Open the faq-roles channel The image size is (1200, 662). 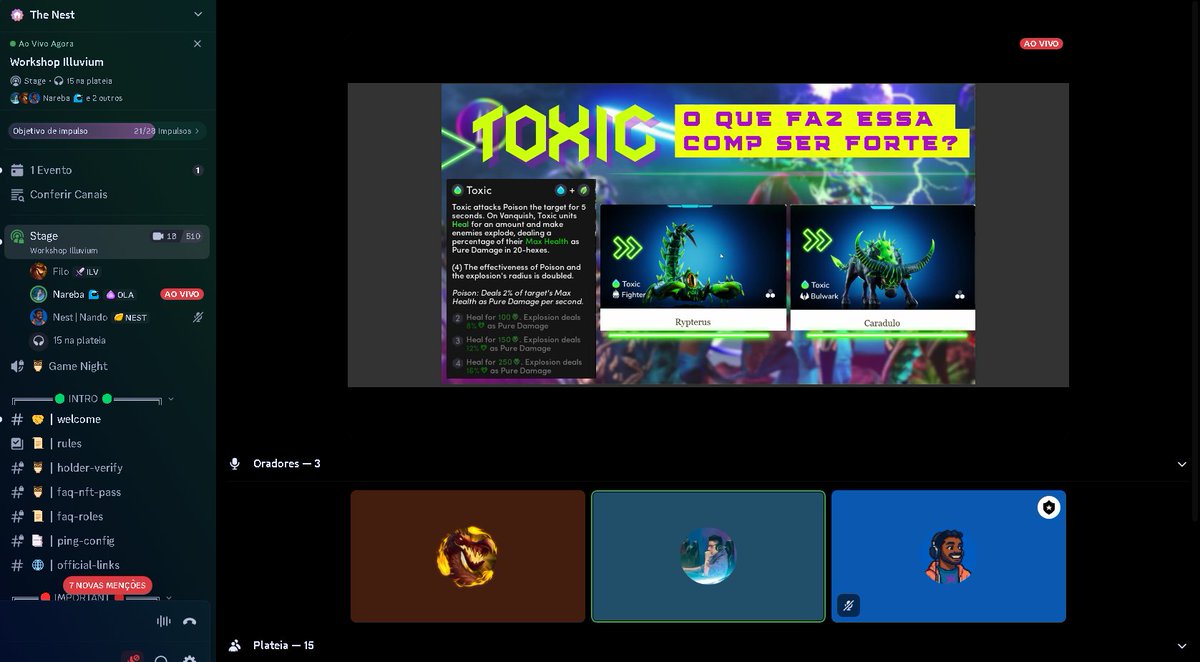pyautogui.click(x=106, y=516)
